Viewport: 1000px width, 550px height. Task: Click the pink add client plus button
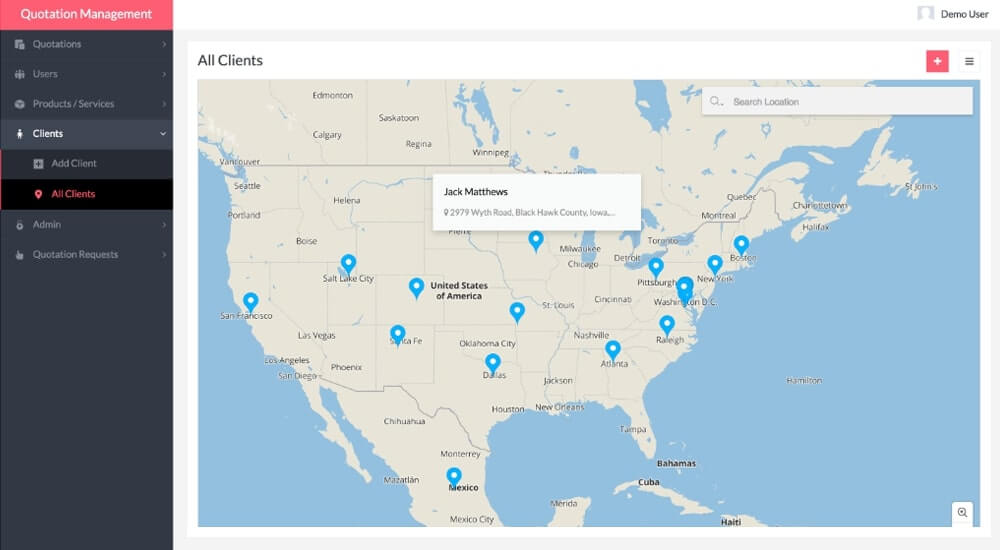click(937, 61)
